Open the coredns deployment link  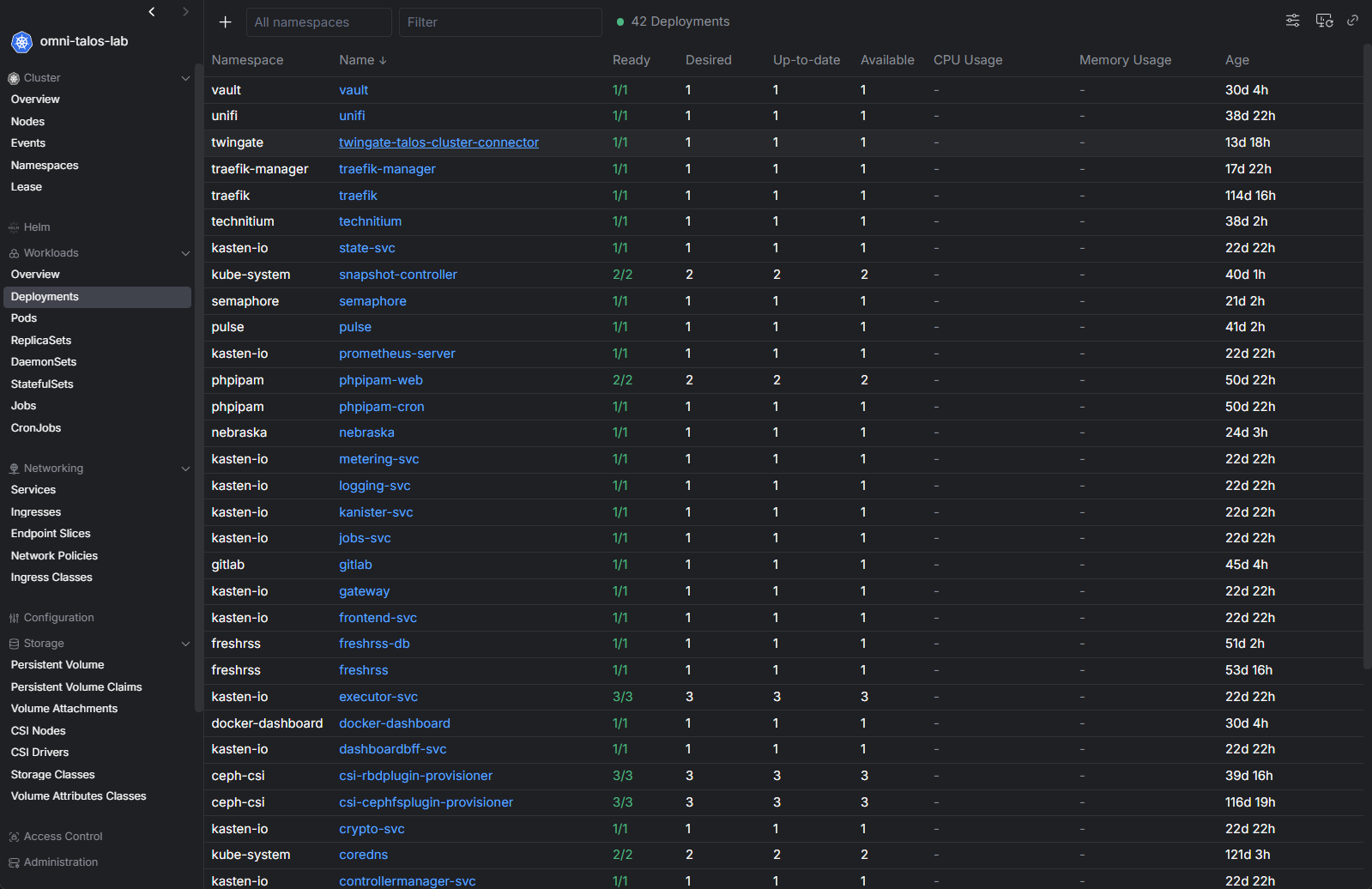coord(363,855)
